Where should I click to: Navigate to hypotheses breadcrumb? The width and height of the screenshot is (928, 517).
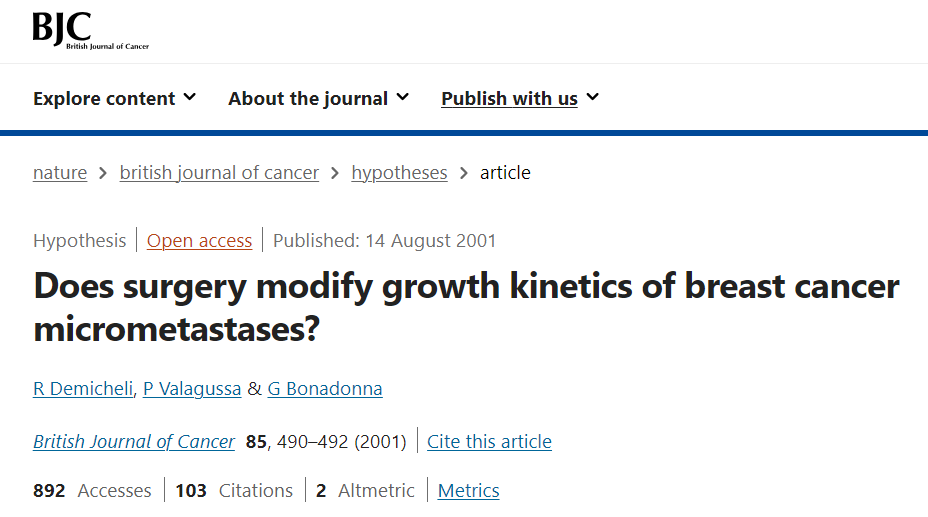pyautogui.click(x=399, y=172)
